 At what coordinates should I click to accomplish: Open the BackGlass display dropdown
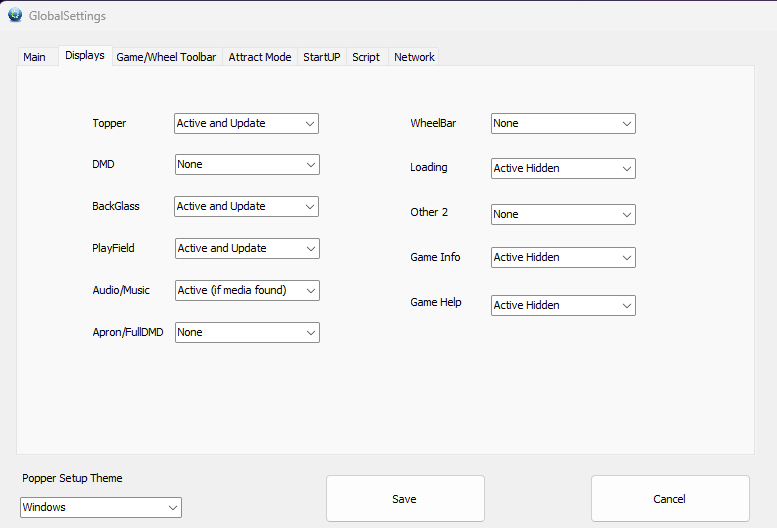246,207
